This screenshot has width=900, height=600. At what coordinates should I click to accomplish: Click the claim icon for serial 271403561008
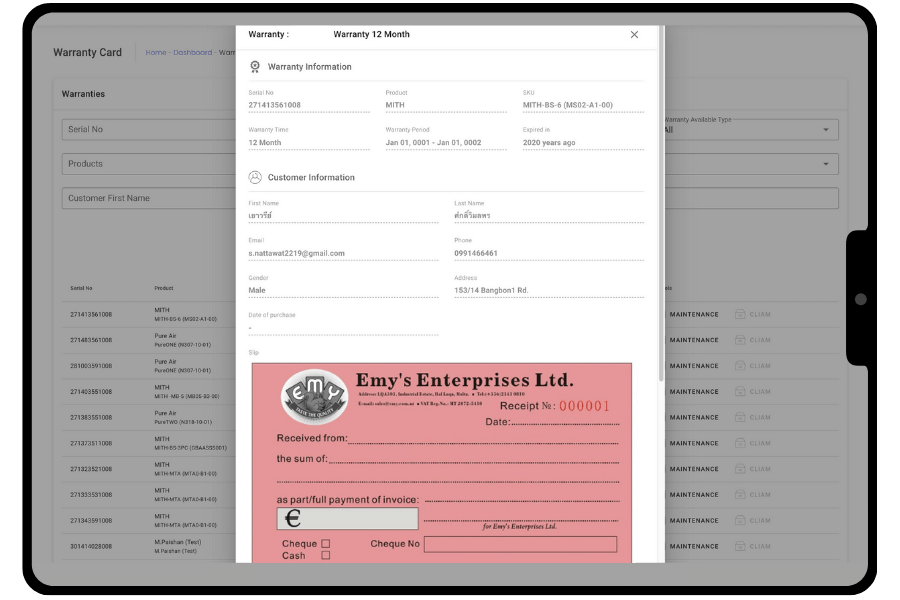pyautogui.click(x=741, y=392)
